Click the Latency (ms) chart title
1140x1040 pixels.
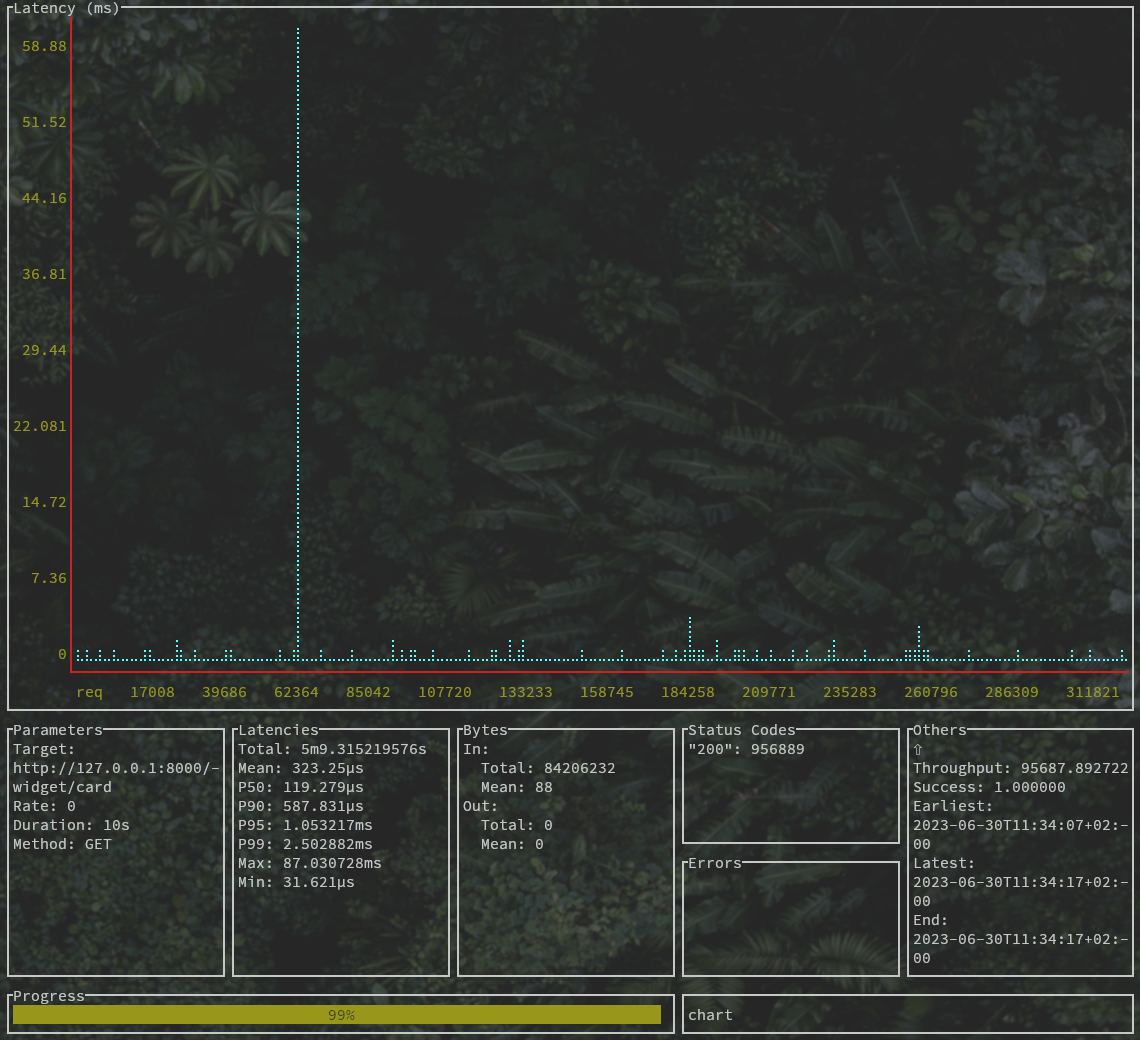click(66, 8)
